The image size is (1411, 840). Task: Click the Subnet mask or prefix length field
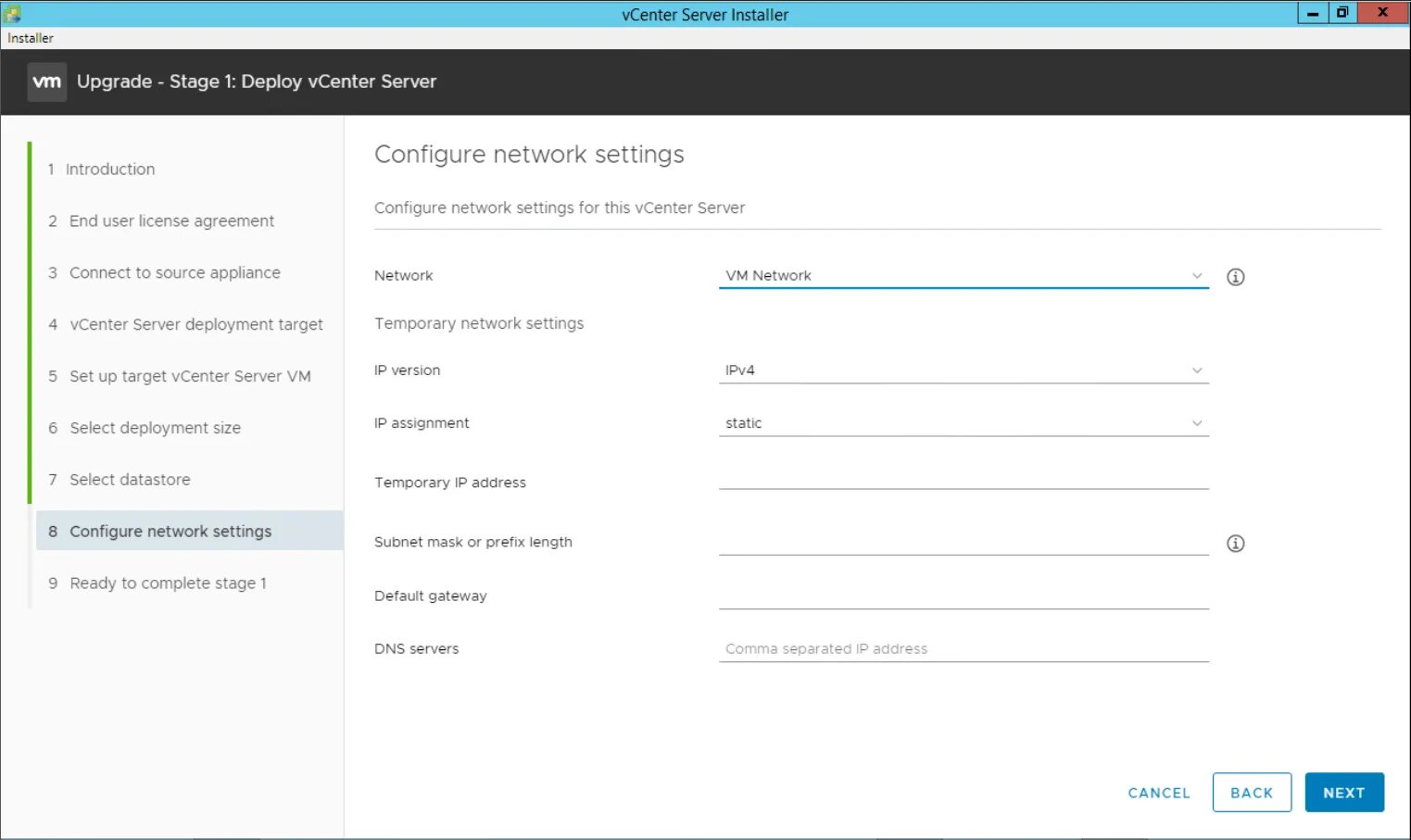pos(964,543)
